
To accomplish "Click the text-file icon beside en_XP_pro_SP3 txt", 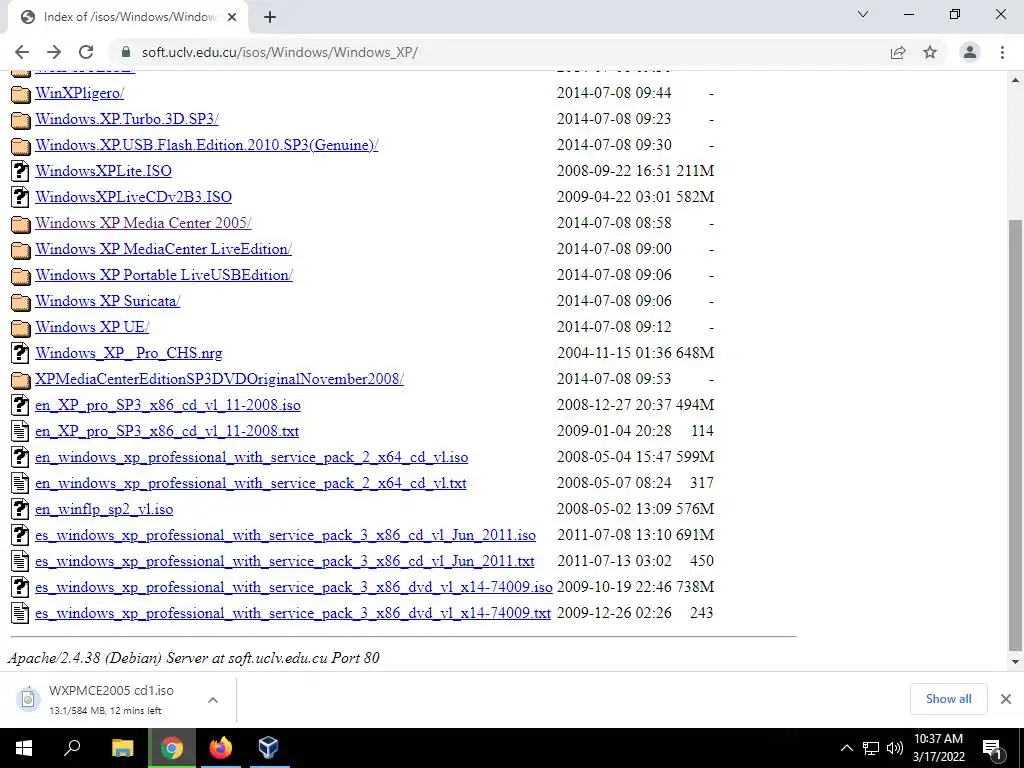I will [x=21, y=431].
